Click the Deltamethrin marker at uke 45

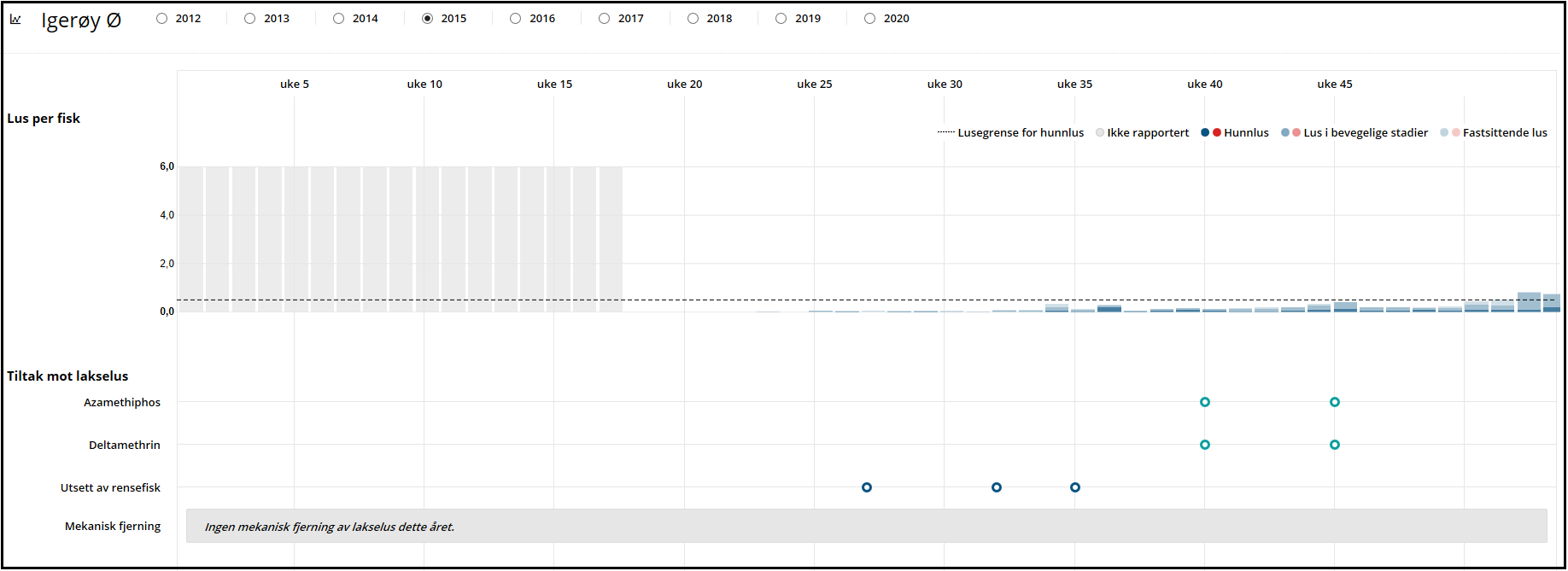tap(1335, 445)
